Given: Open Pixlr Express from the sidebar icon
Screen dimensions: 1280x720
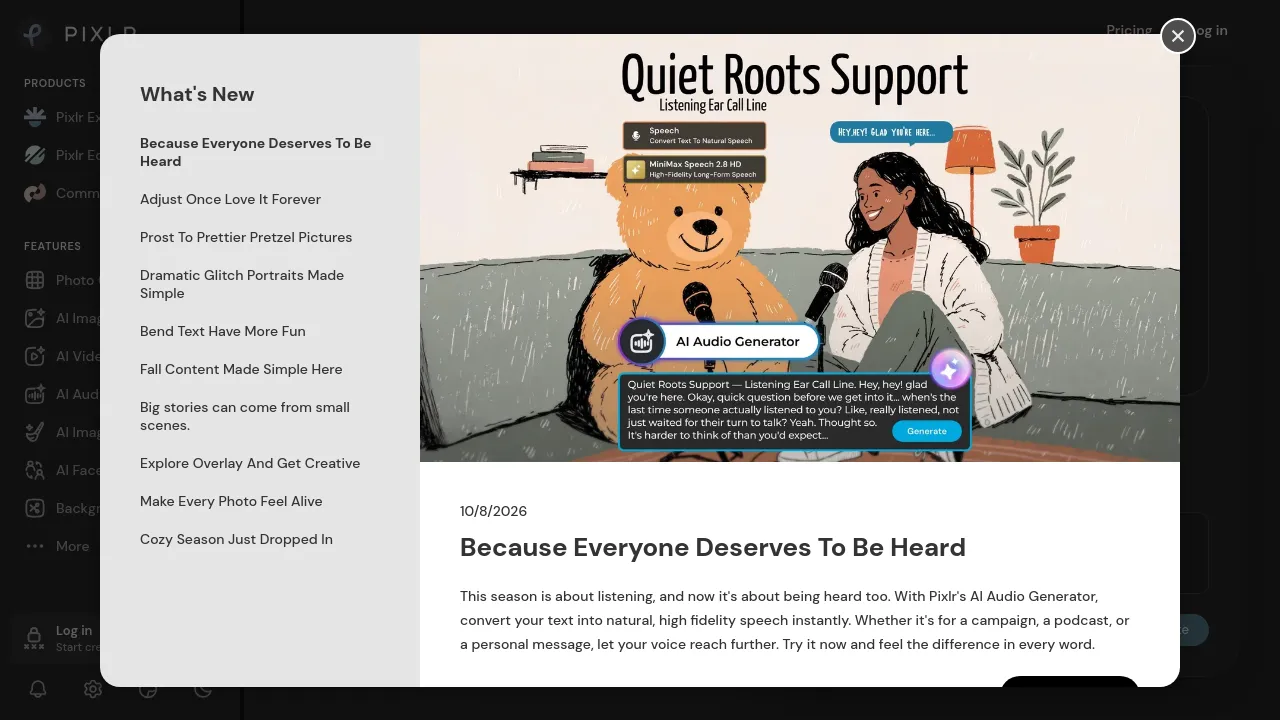Looking at the screenshot, I should click(x=35, y=117).
